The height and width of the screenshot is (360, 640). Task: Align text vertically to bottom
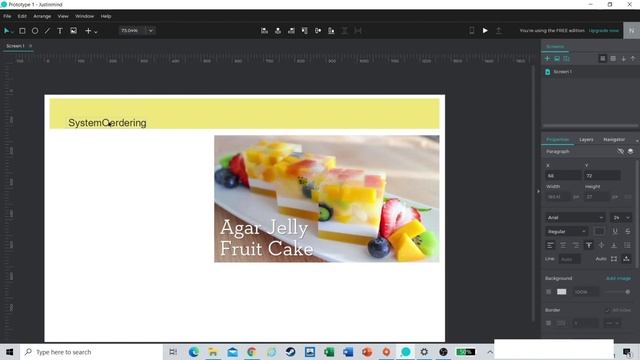point(613,245)
